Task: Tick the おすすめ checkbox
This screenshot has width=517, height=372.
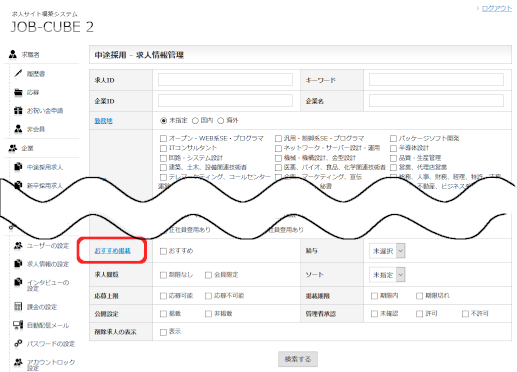Action: [x=163, y=251]
